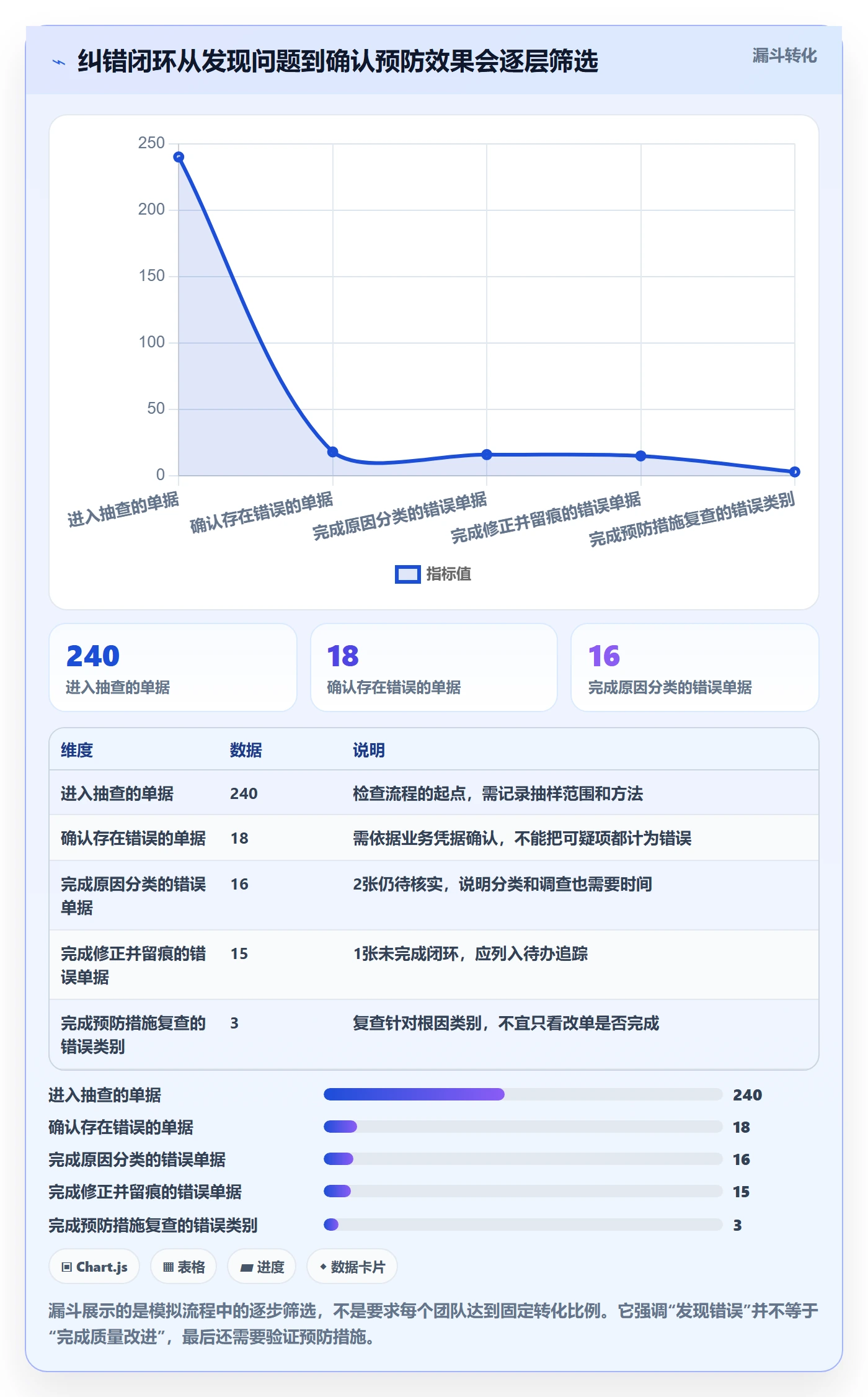
Task: Select the 16 完成原因分类的错误单据 data card
Action: (695, 667)
